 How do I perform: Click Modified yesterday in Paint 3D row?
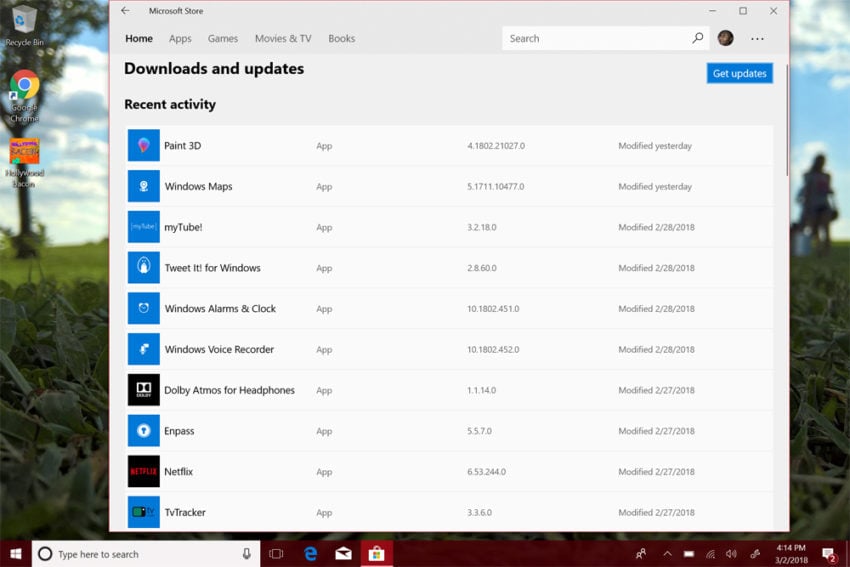655,146
